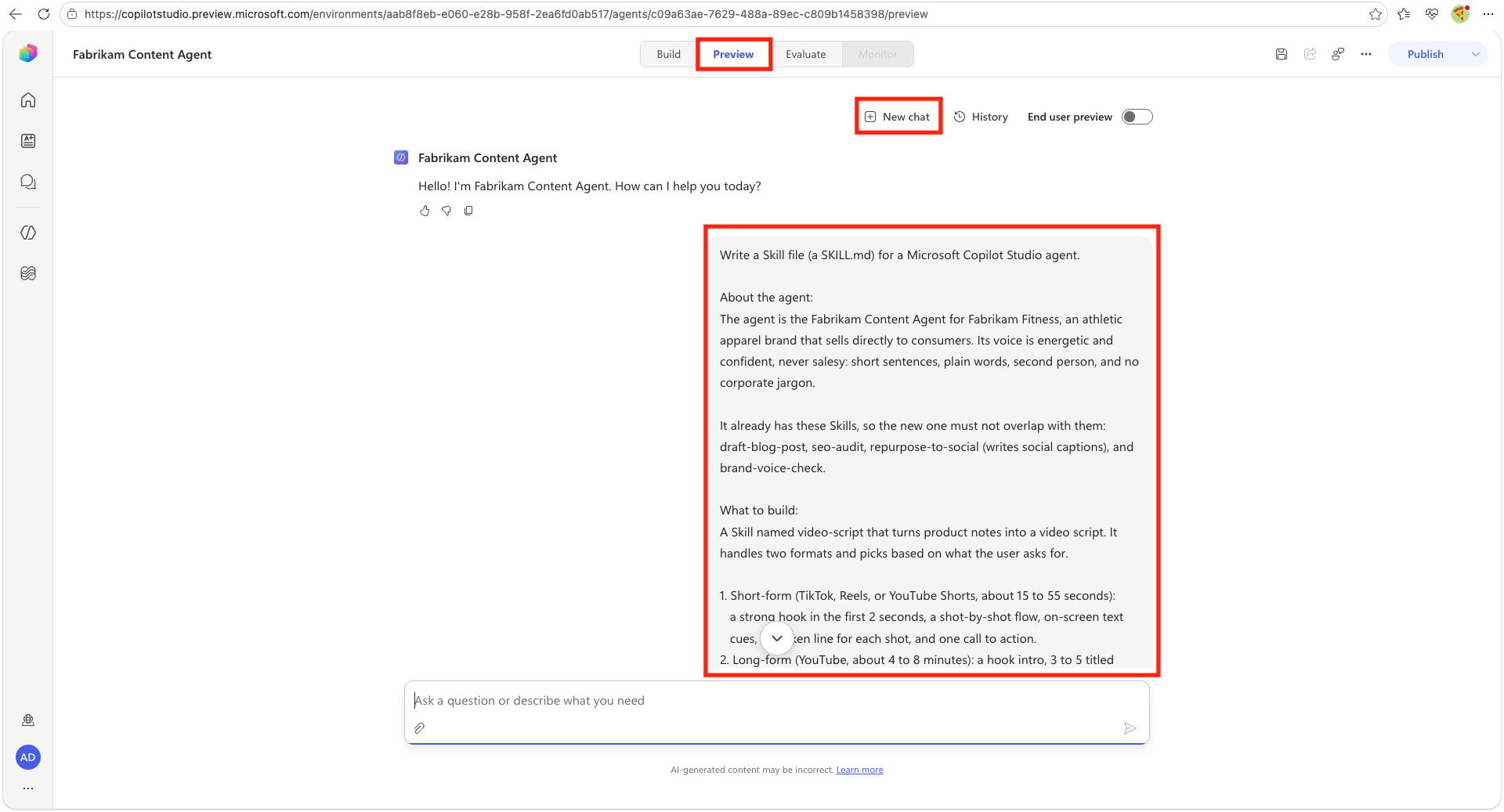The image size is (1504, 812).
Task: Open the agent-person icon near bottom sidebar
Action: pyautogui.click(x=28, y=720)
